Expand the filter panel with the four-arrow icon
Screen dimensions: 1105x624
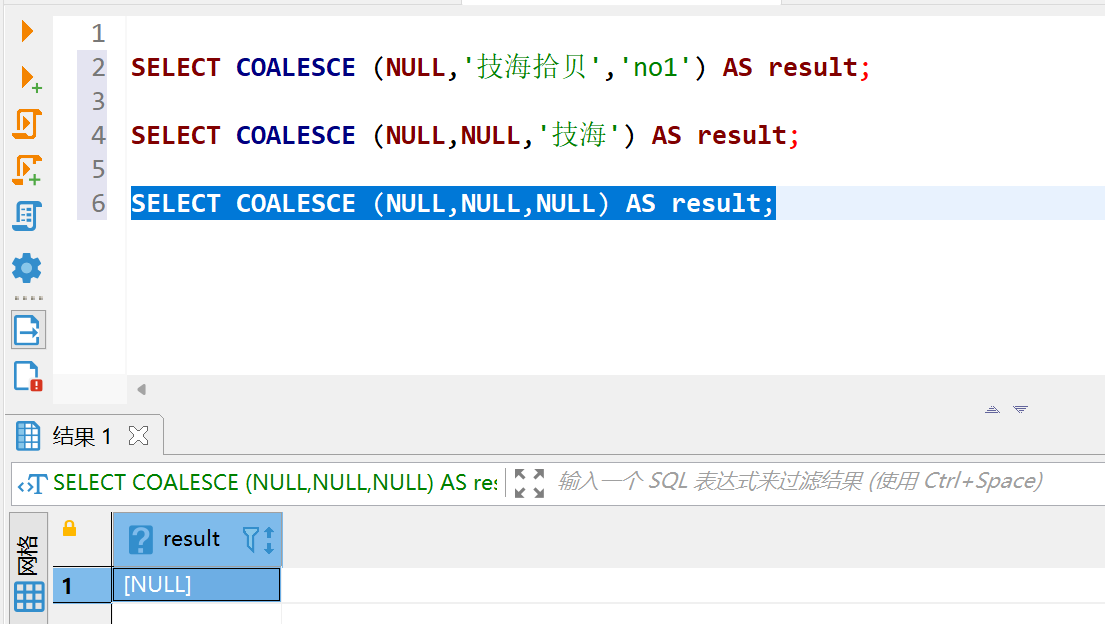(529, 484)
